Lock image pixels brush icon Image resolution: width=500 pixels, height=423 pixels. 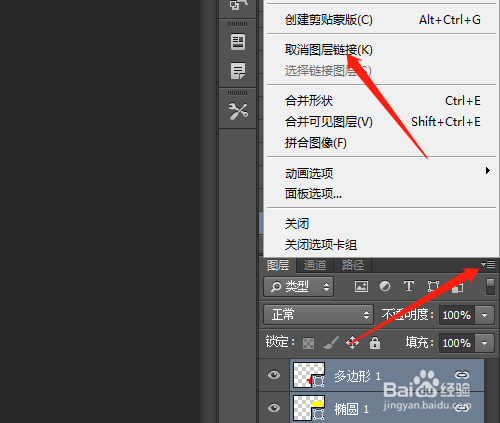point(331,343)
